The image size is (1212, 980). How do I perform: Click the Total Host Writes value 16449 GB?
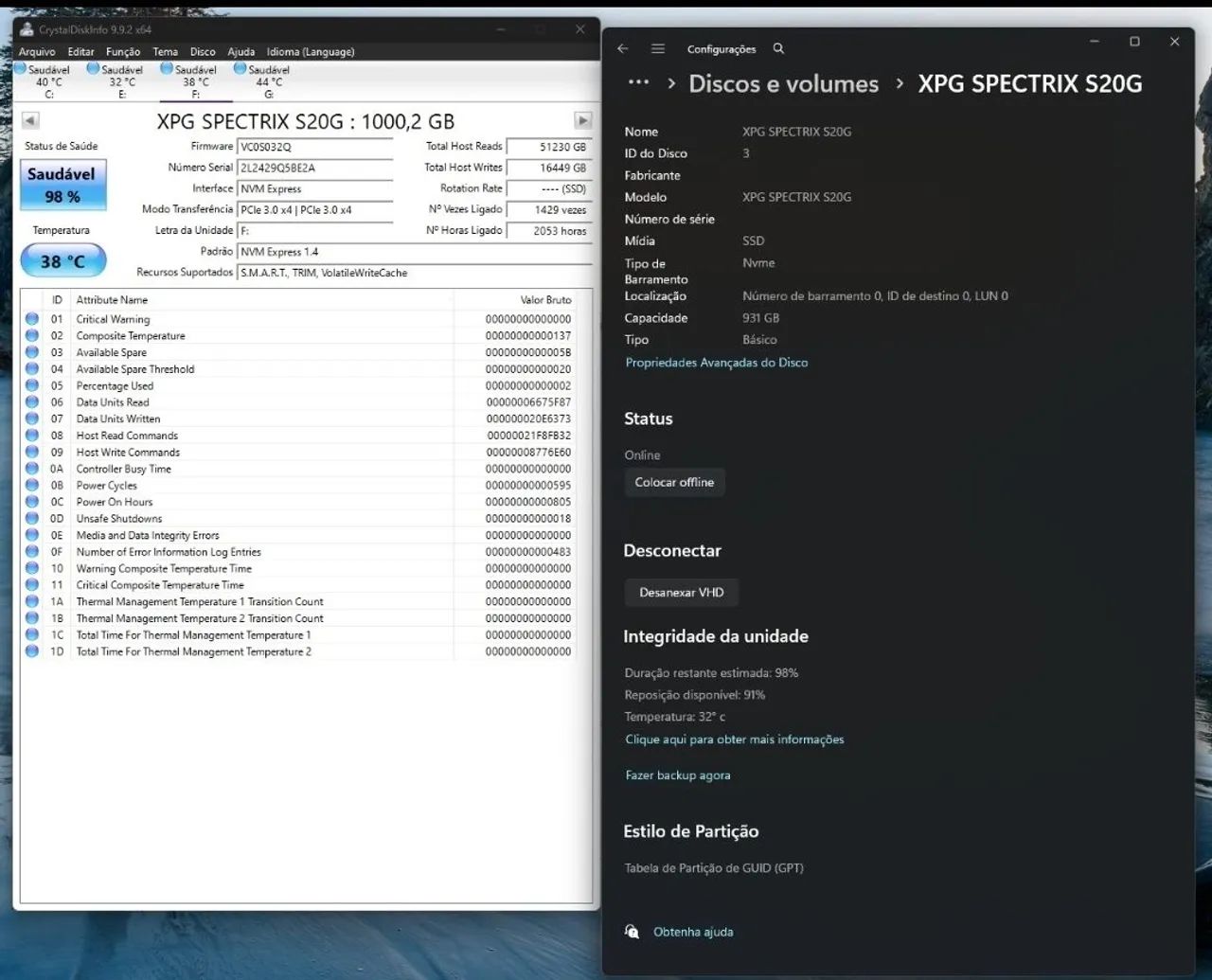[x=549, y=168]
